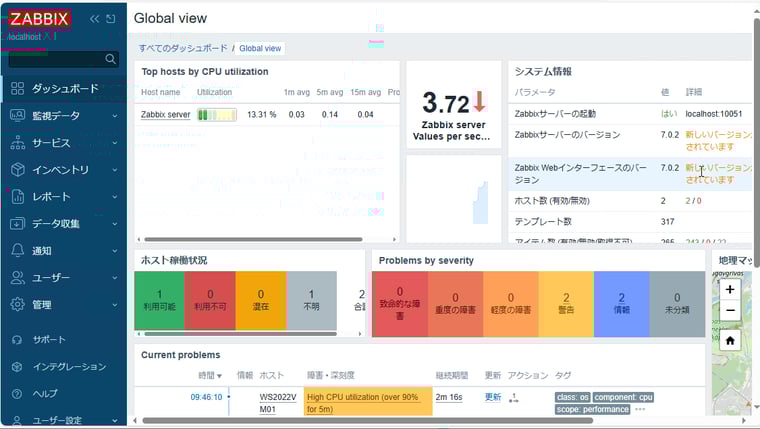Zoom in on the map with plus
The image size is (760, 429).
[x=730, y=290]
